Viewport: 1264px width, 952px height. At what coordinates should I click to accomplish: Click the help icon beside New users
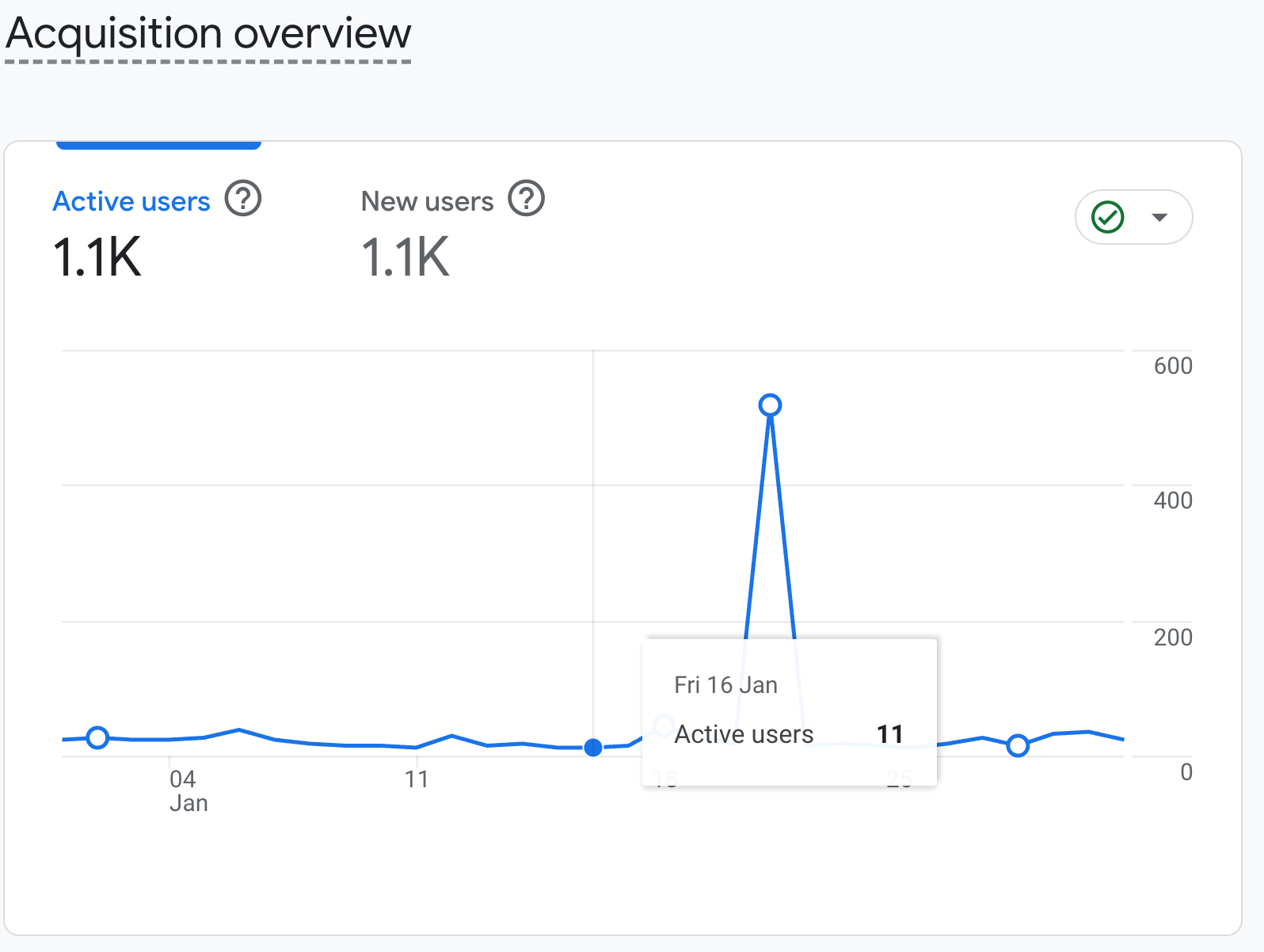526,199
